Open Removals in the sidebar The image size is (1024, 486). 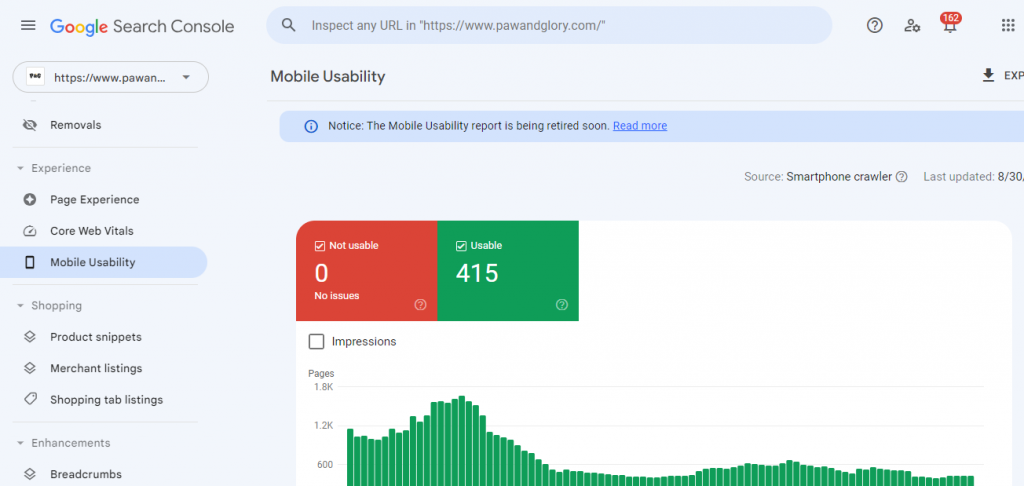pos(76,125)
